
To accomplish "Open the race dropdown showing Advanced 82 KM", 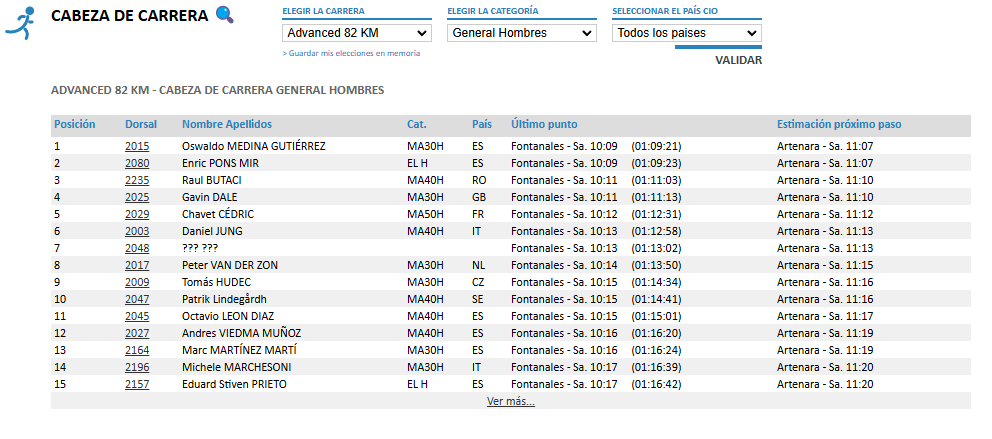I will pyautogui.click(x=357, y=33).
